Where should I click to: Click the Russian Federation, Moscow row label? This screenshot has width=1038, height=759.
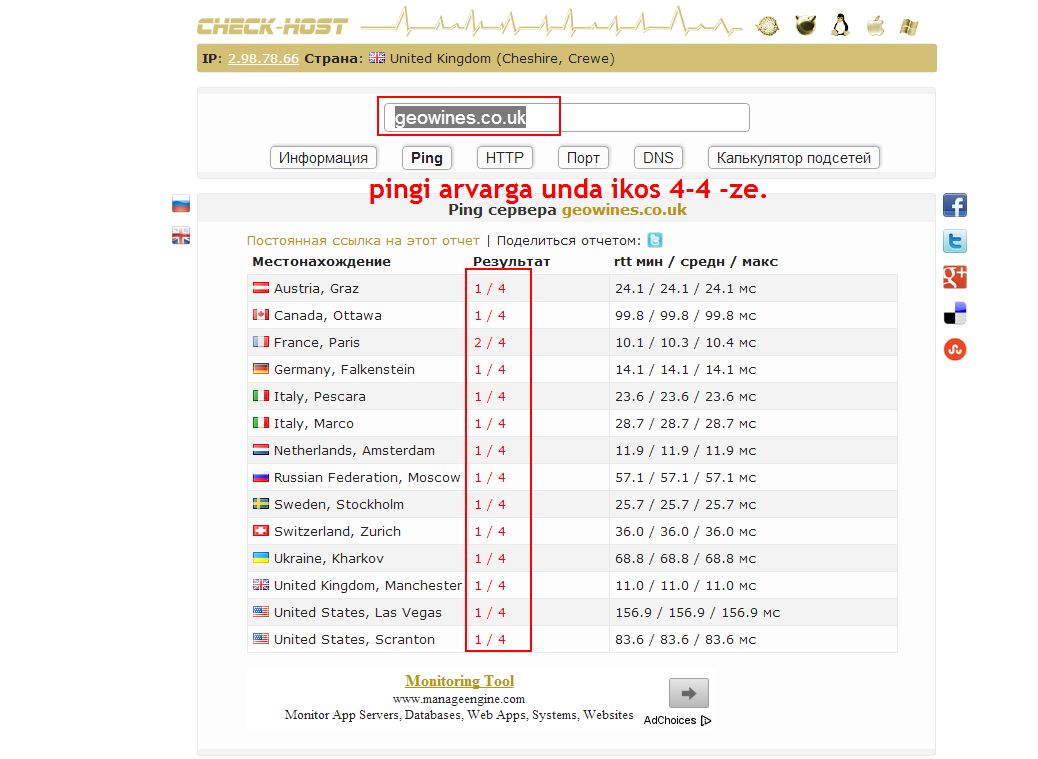tap(367, 478)
